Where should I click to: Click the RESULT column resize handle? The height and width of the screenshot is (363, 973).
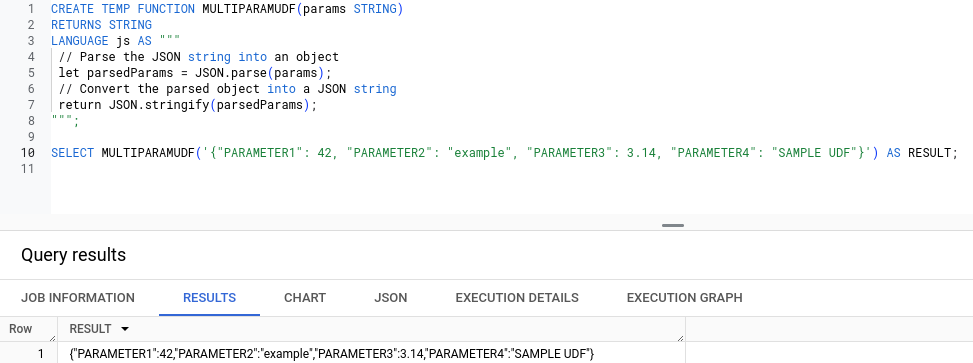[681, 338]
